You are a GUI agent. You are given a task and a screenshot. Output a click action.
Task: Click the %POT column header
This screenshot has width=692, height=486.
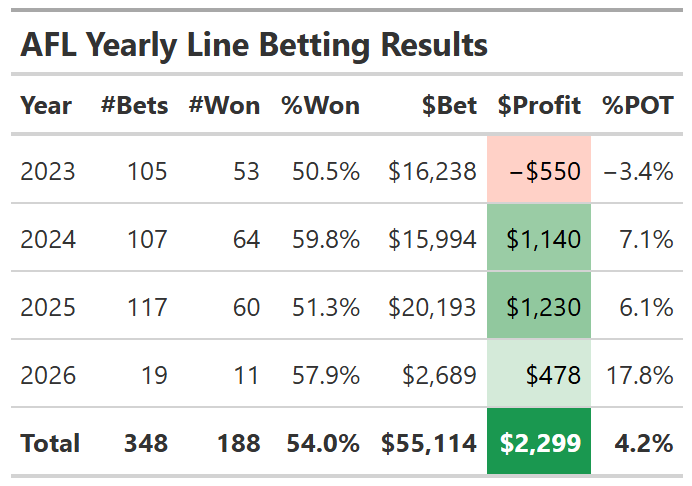(638, 105)
